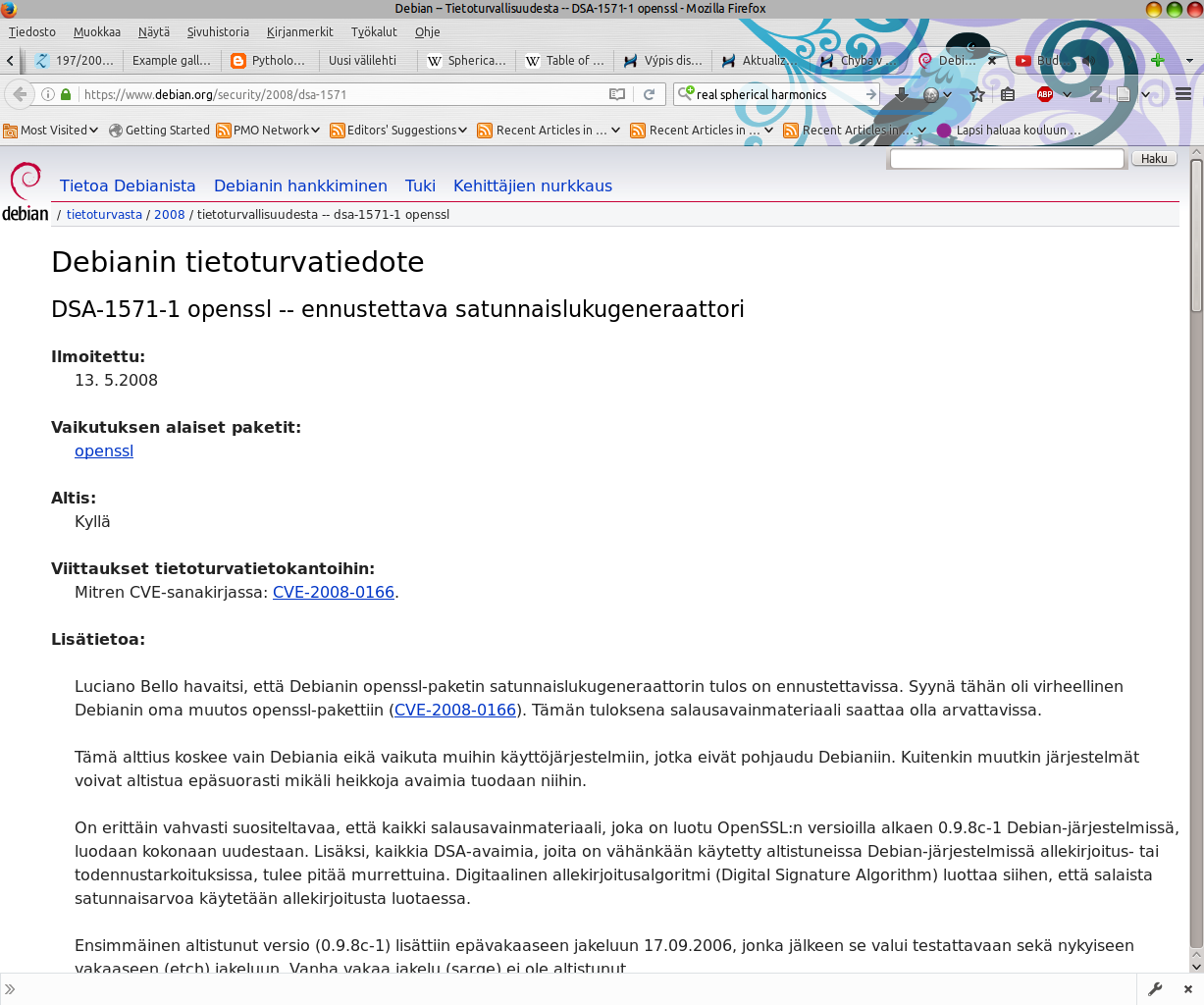Open the Muokkaa menu
The height and width of the screenshot is (1005, 1204).
[x=97, y=31]
